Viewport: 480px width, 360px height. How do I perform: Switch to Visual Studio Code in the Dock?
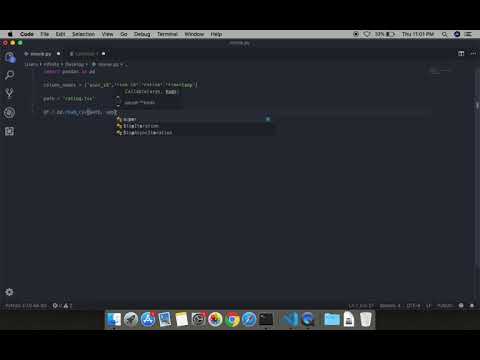[x=291, y=320]
